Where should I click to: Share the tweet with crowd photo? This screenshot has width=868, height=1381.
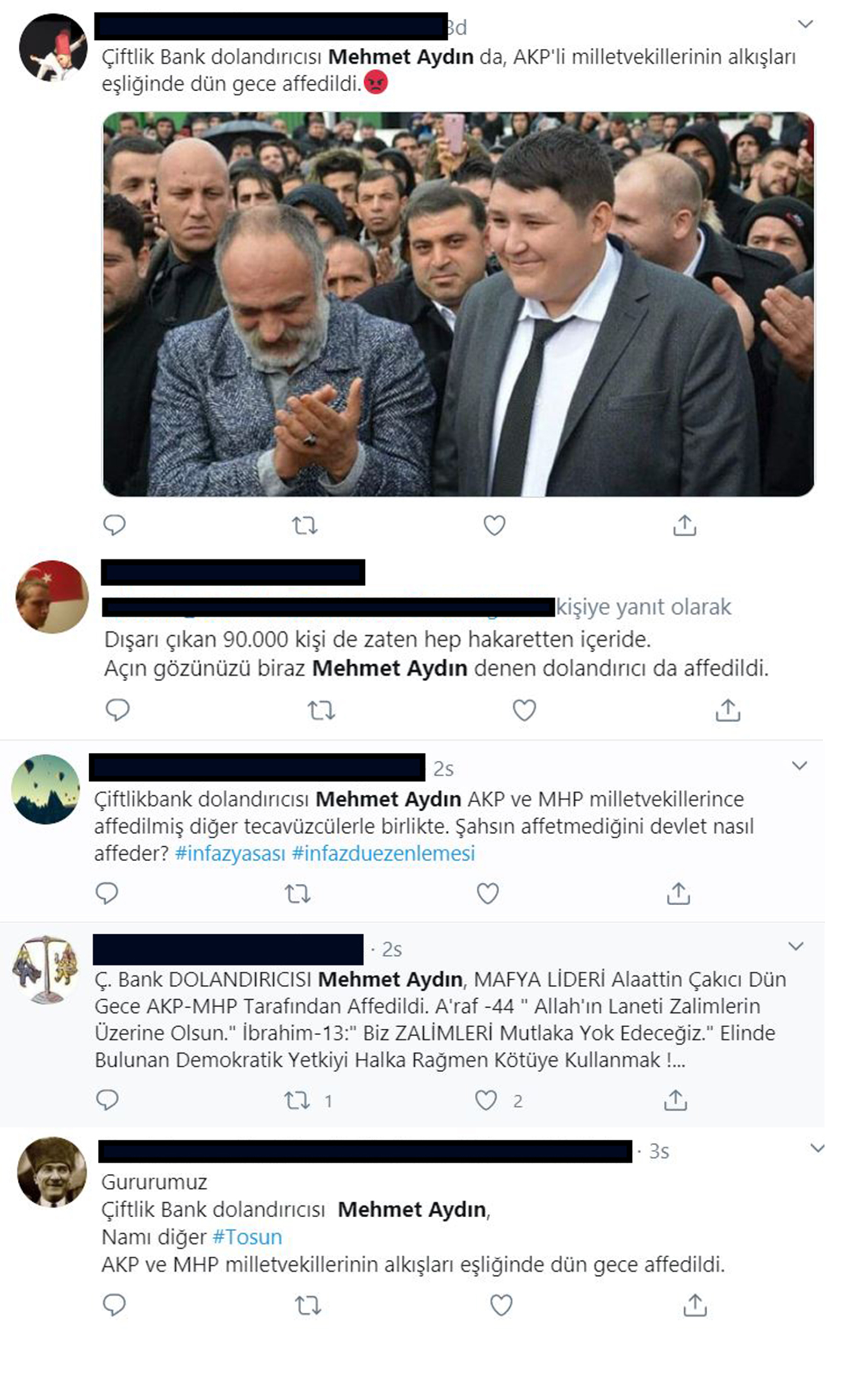685,525
